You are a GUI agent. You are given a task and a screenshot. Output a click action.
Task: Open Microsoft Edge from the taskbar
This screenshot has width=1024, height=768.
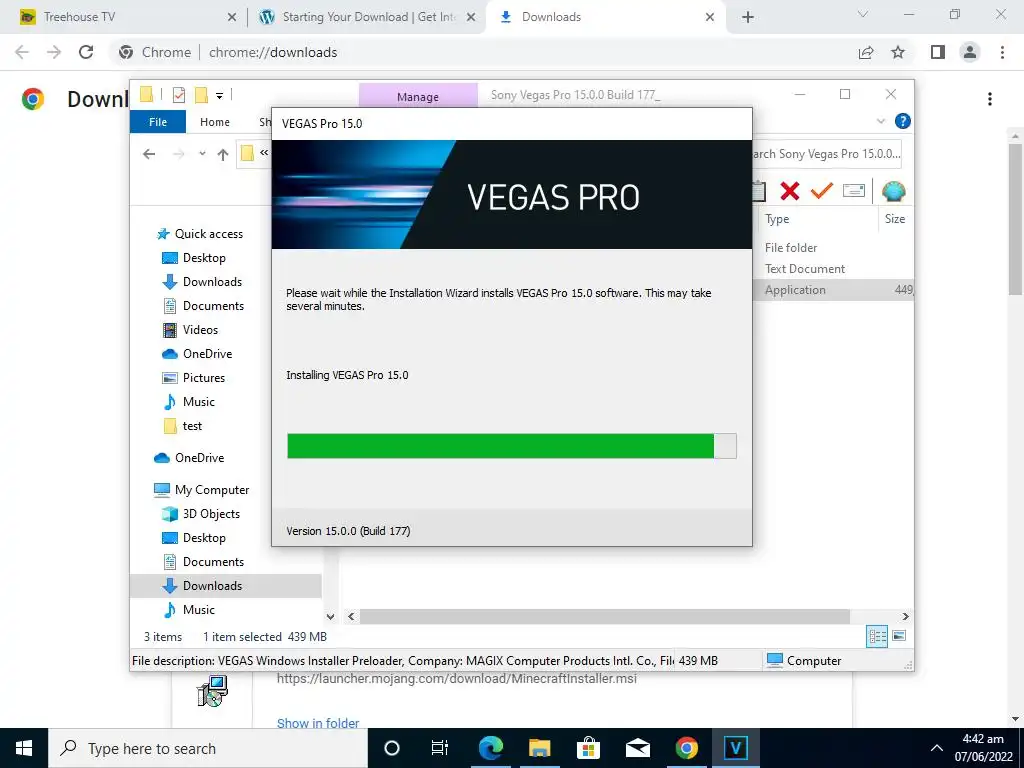pyautogui.click(x=491, y=748)
